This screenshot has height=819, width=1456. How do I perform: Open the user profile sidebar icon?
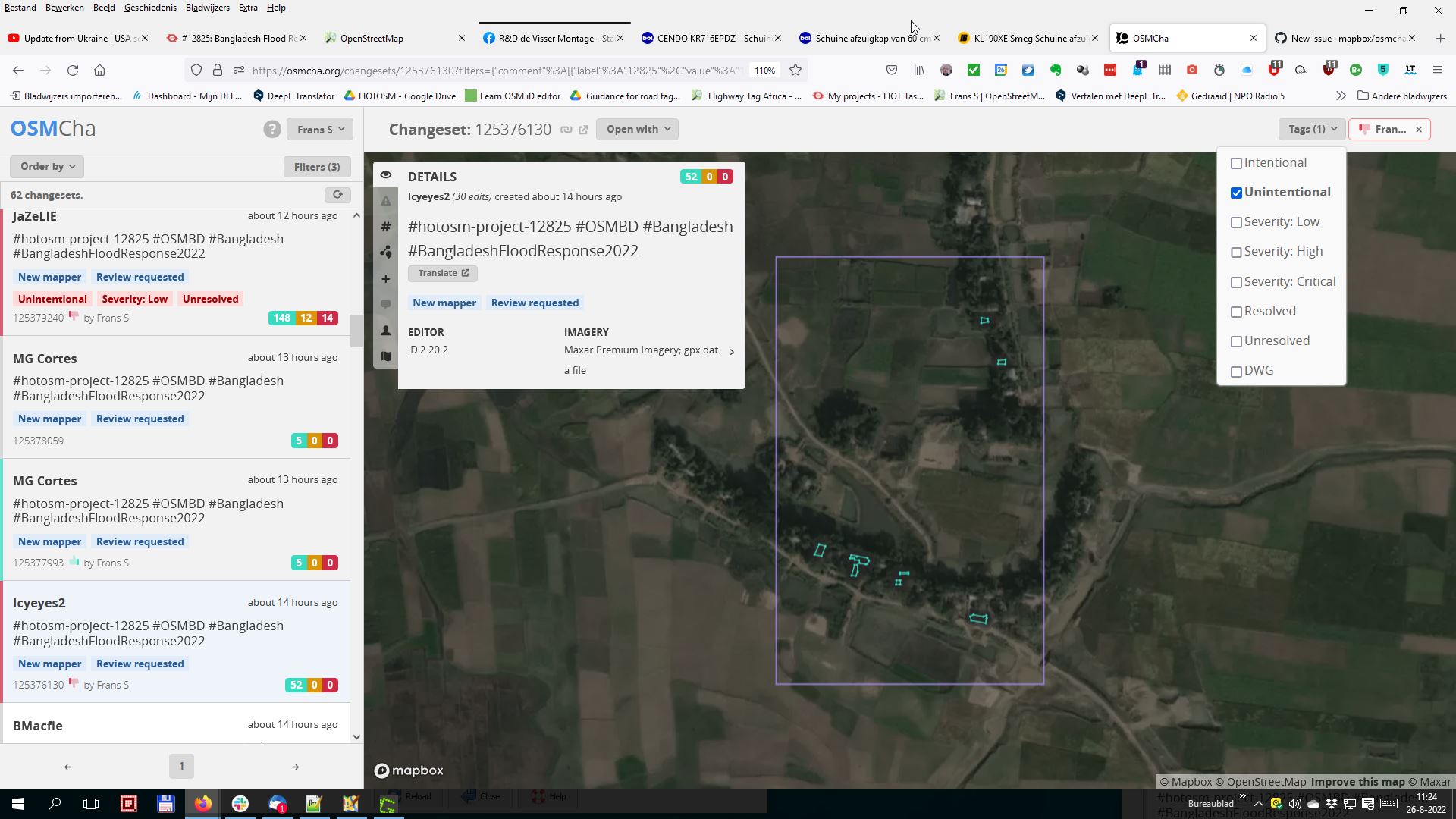point(386,331)
